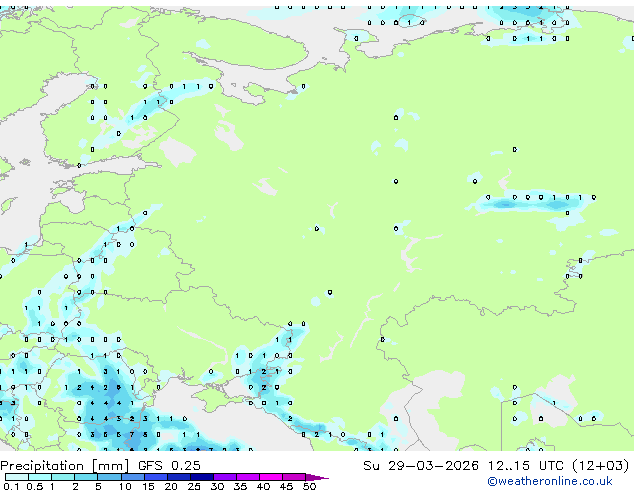Click the legend label '50'
Image resolution: width=634 pixels, height=490 pixels.
click(309, 486)
